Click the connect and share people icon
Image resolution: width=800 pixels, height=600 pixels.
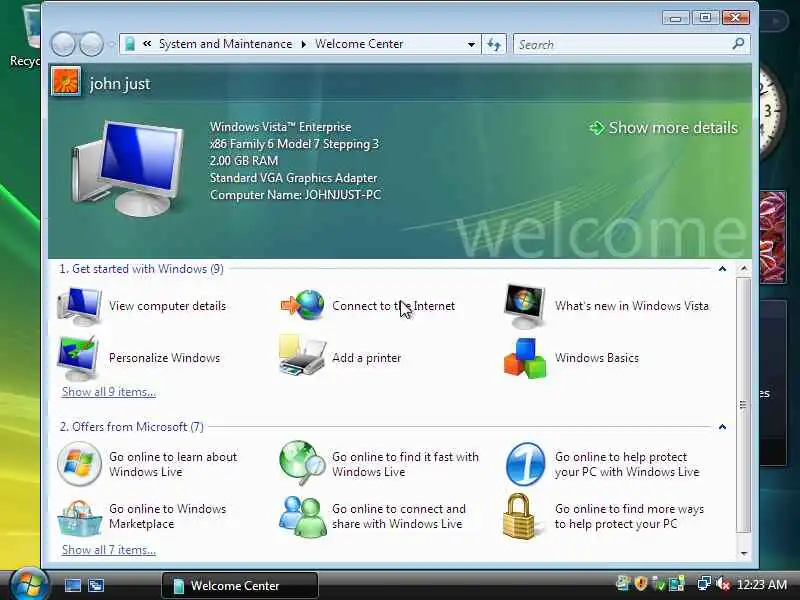tap(302, 517)
